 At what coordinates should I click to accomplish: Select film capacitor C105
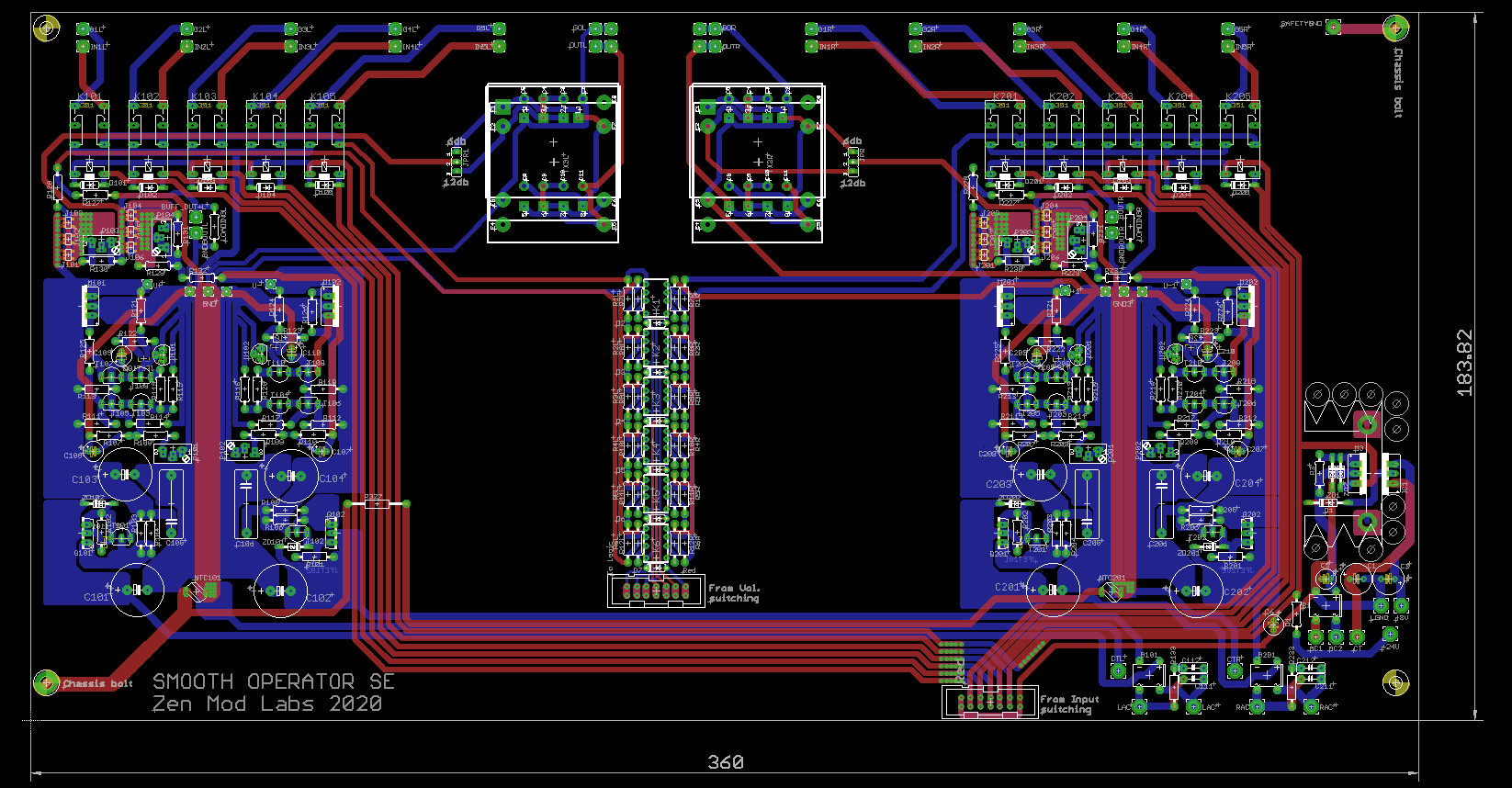click(x=171, y=503)
